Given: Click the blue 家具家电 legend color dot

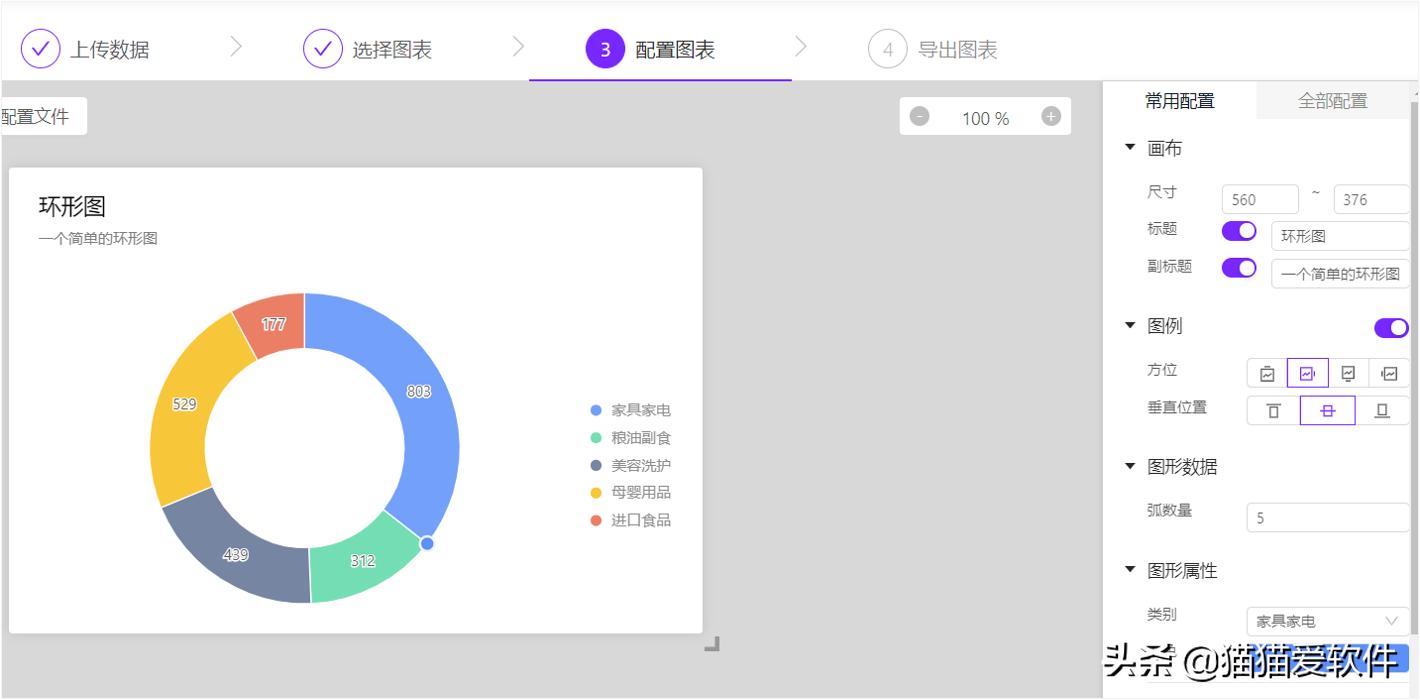Looking at the screenshot, I should pyautogui.click(x=597, y=410).
